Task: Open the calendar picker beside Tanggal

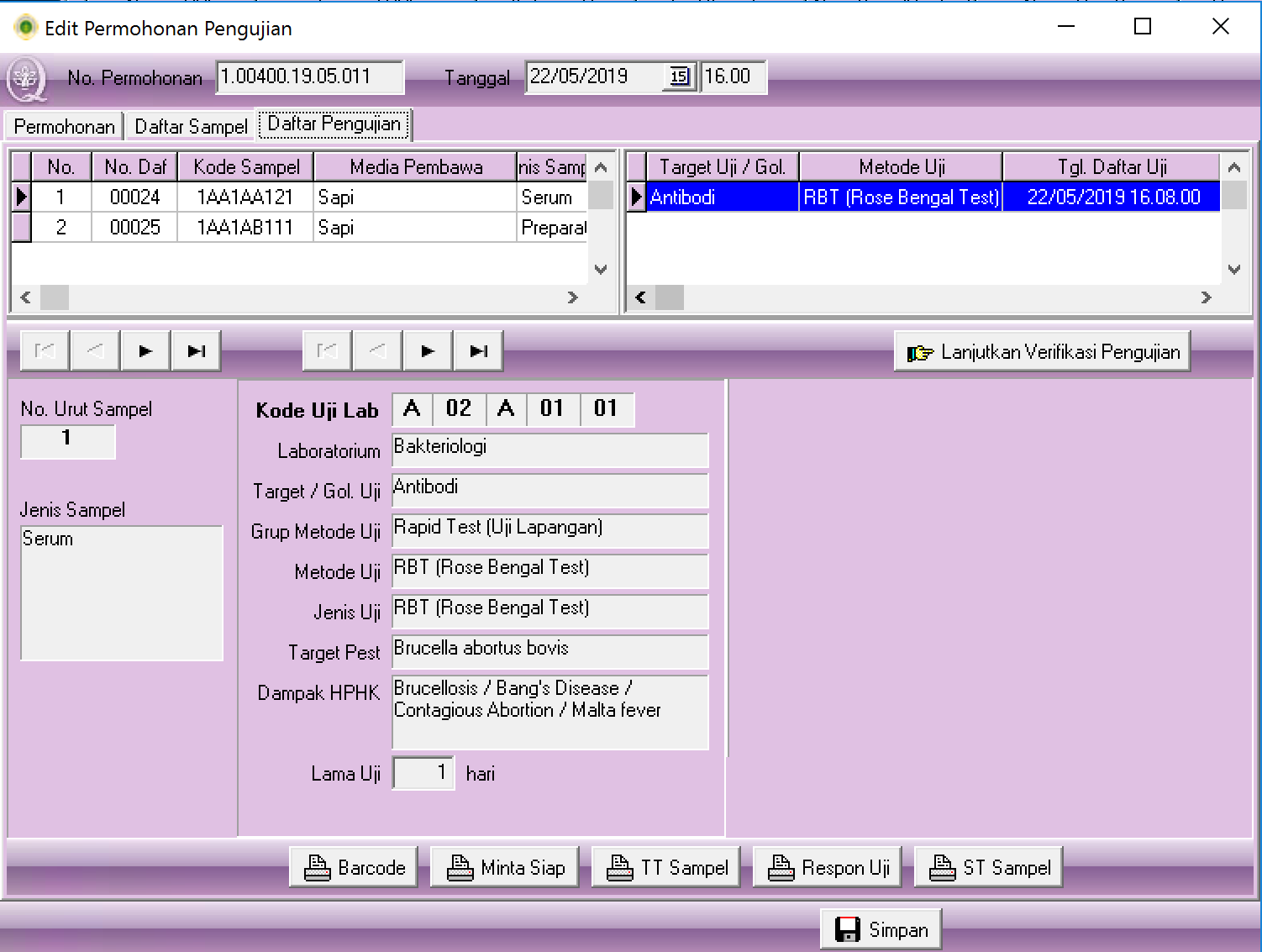Action: (679, 77)
